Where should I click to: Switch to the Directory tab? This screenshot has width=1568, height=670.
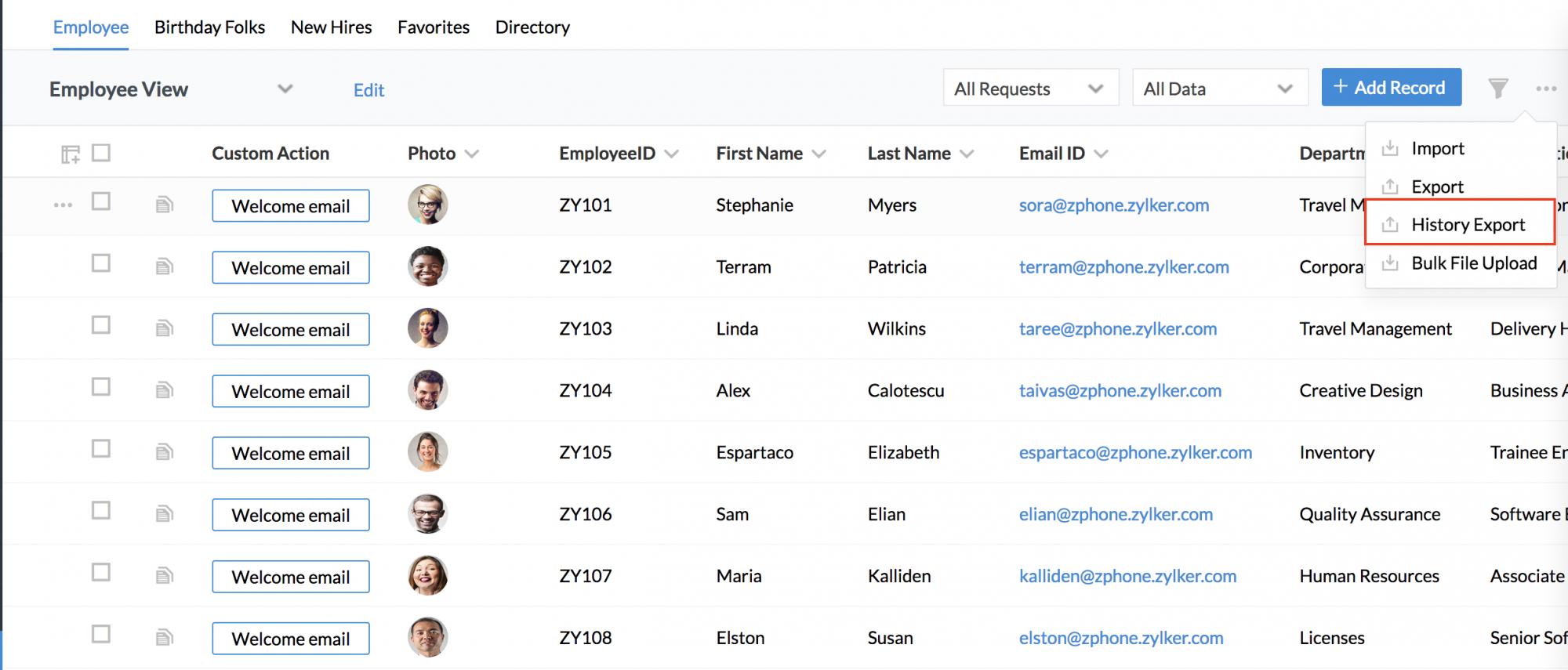532,27
